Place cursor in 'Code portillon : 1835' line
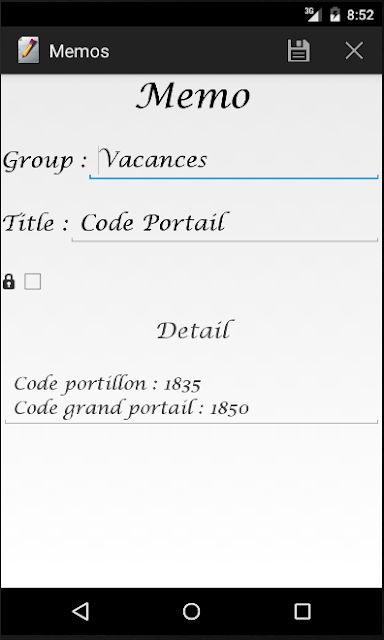This screenshot has width=384, height=640. [107, 384]
